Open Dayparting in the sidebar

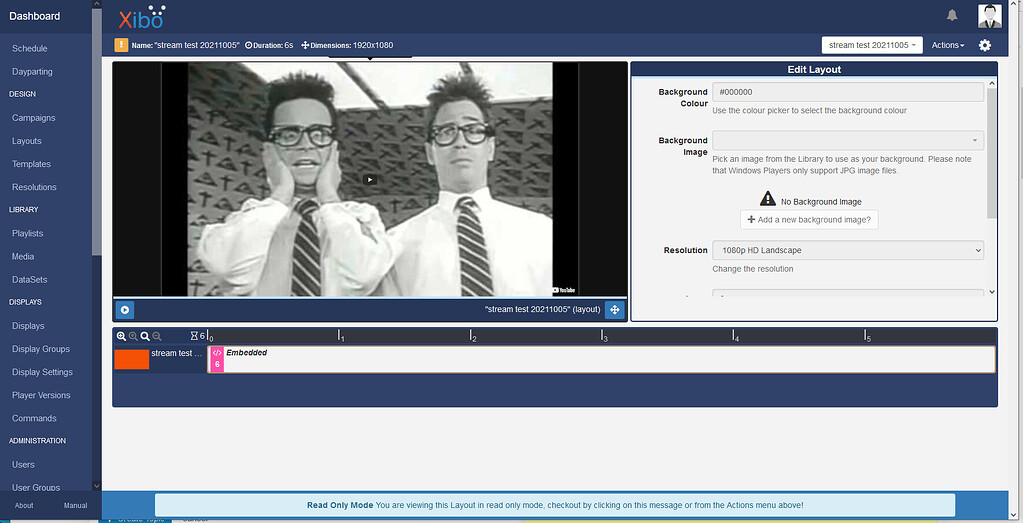pos(32,72)
